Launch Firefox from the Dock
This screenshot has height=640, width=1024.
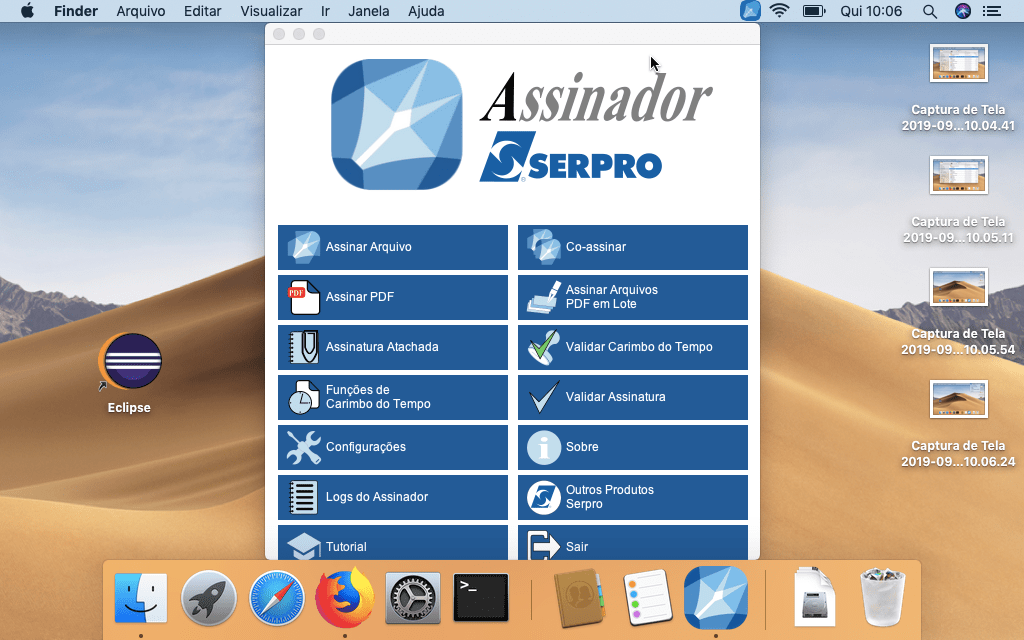pos(344,599)
